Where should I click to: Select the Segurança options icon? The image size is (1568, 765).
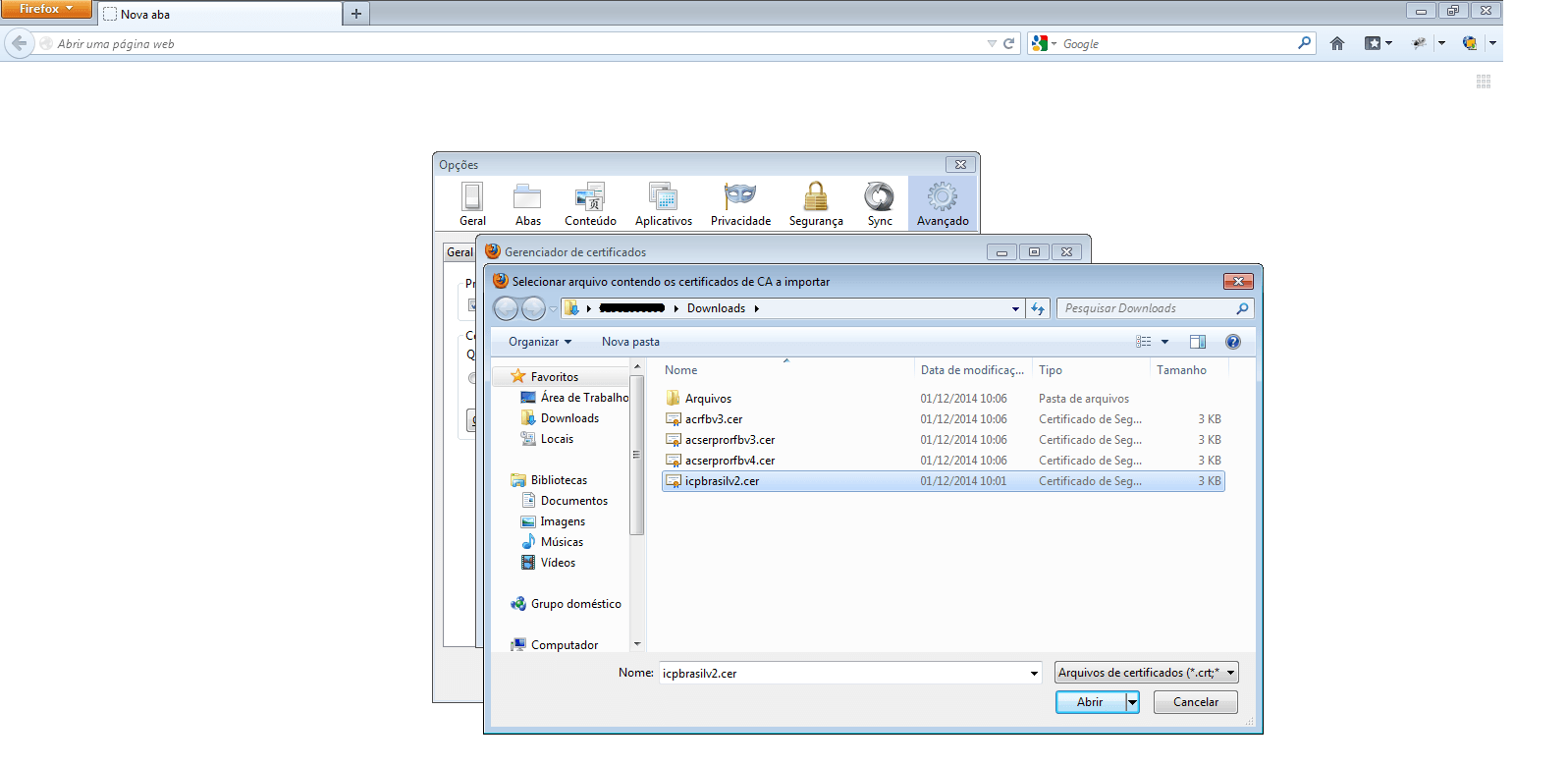click(x=816, y=204)
